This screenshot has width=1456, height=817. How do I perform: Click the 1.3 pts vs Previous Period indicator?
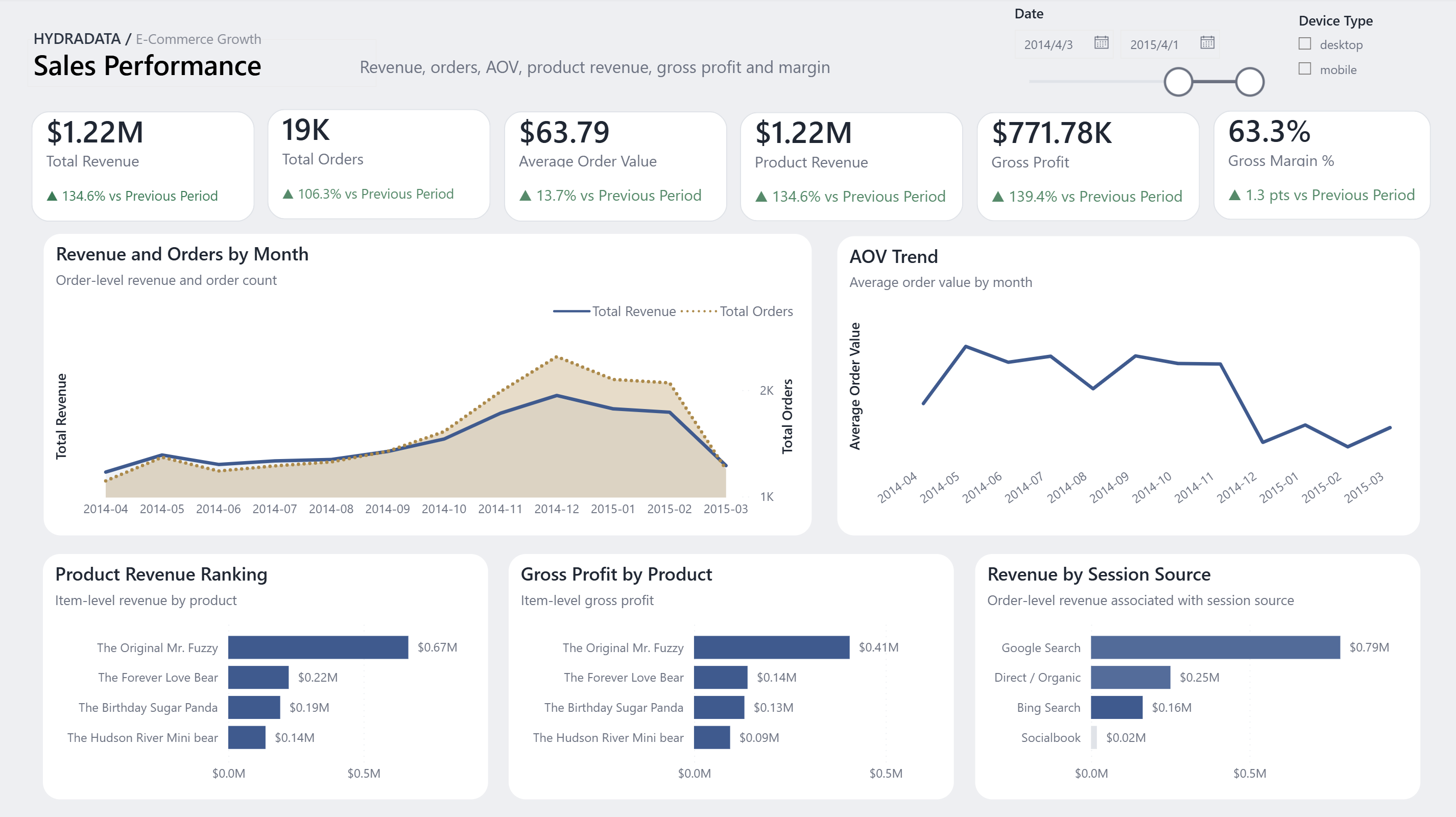pos(1322,195)
